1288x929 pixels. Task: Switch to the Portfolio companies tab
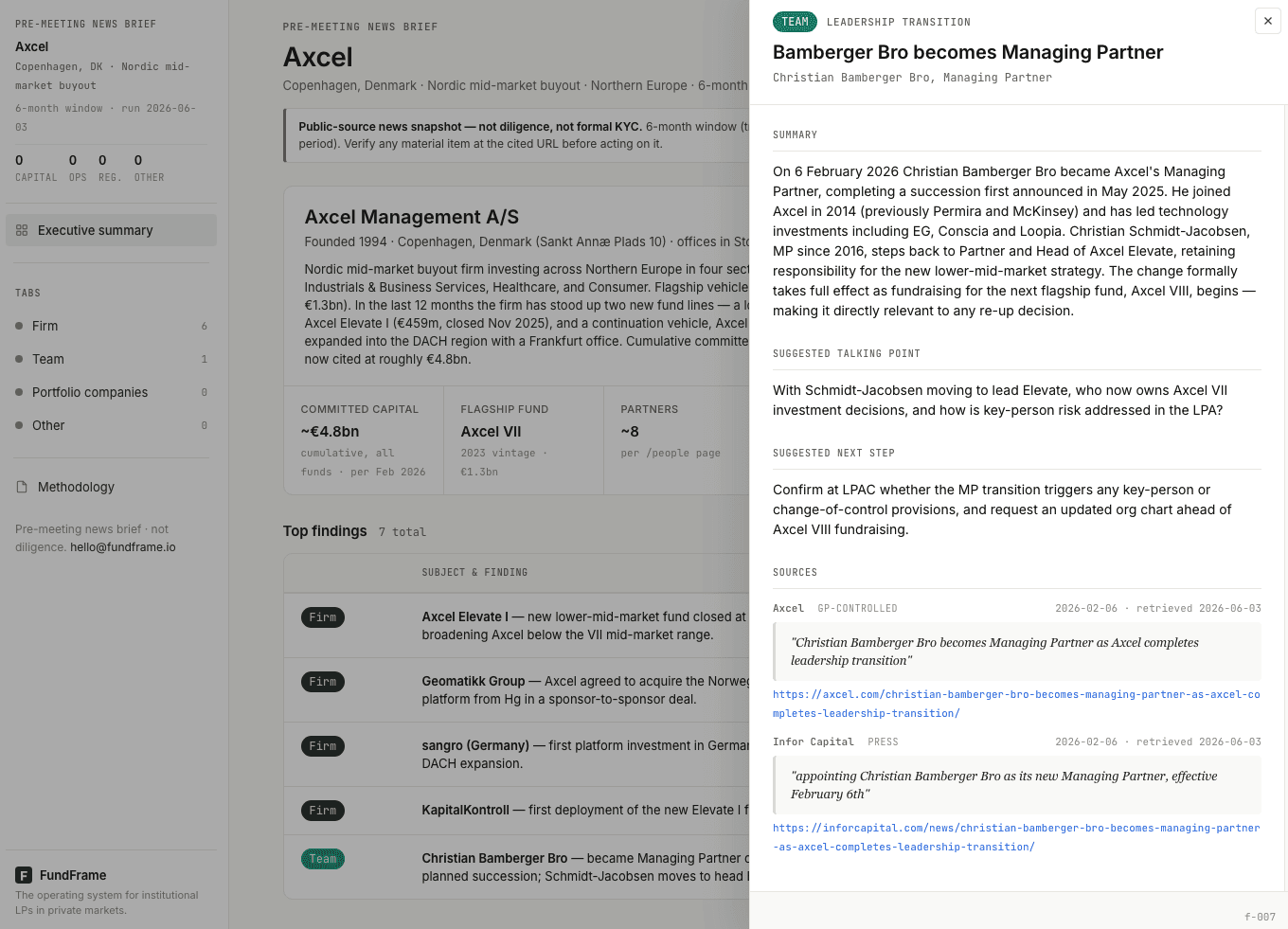[111, 392]
